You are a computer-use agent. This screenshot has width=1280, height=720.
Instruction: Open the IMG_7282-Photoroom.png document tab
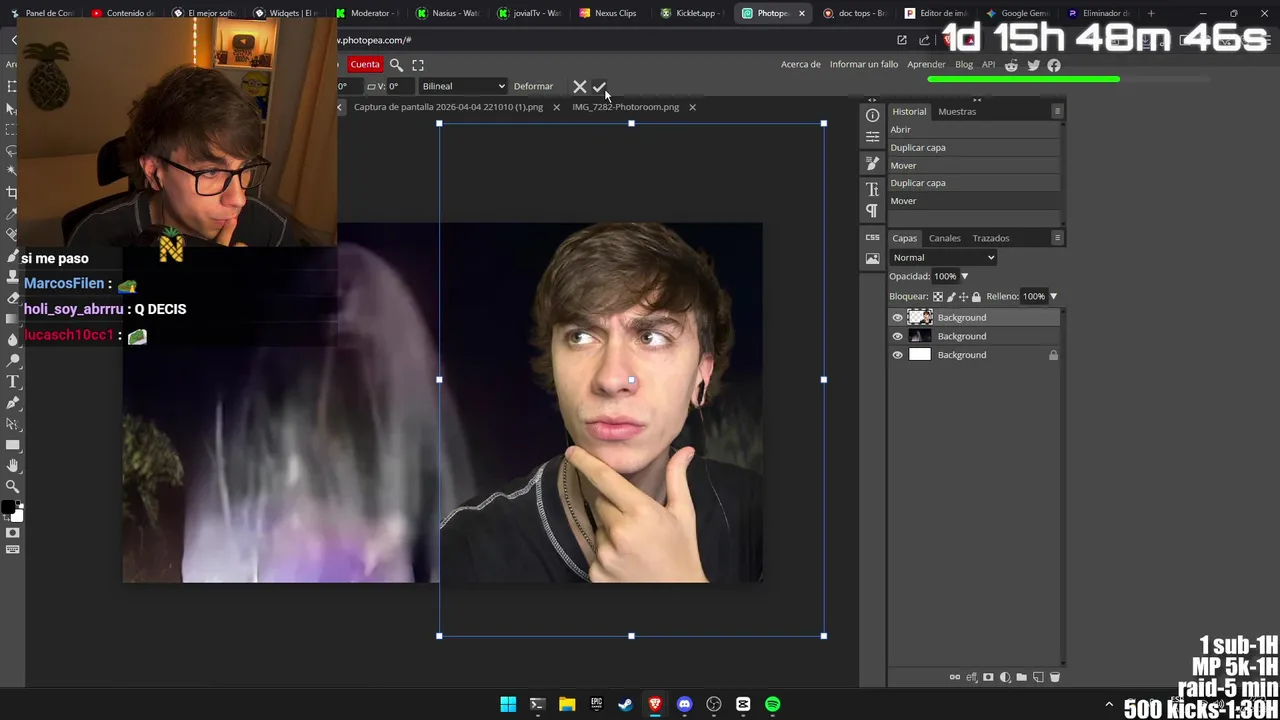pos(625,107)
